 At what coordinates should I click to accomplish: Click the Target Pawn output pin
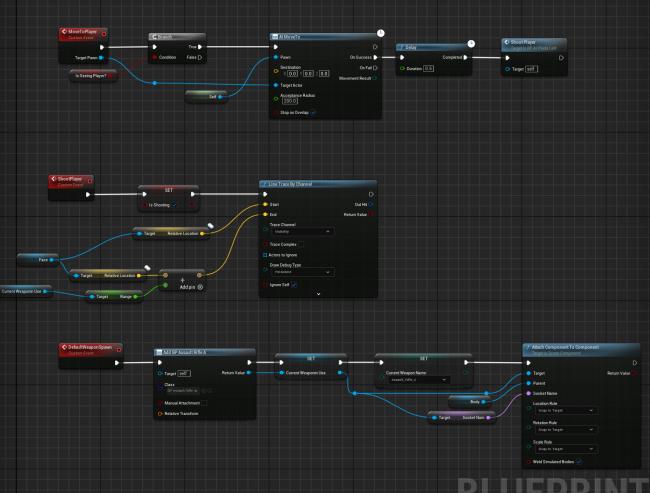point(101,58)
